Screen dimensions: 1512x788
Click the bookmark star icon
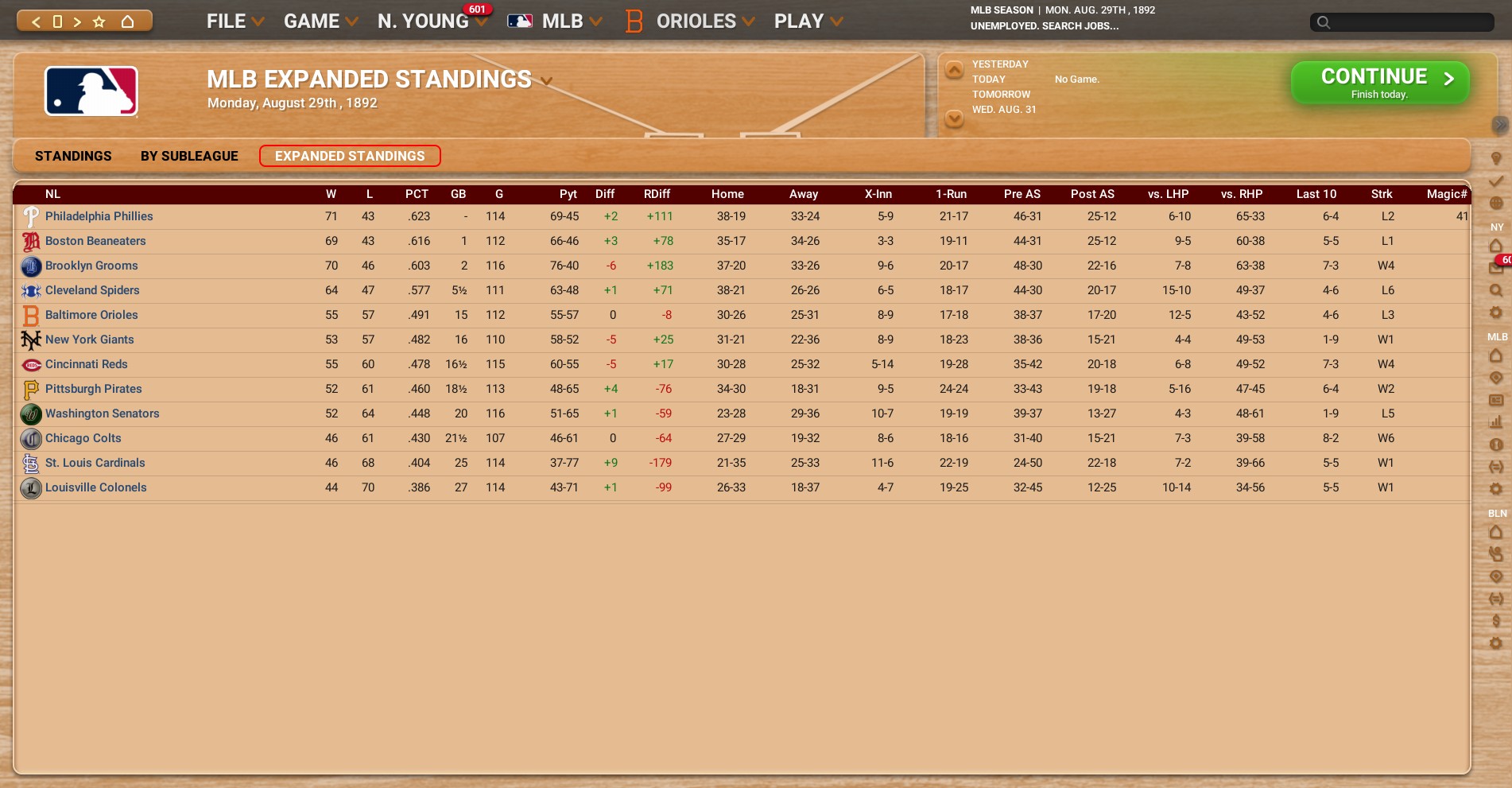click(x=99, y=21)
